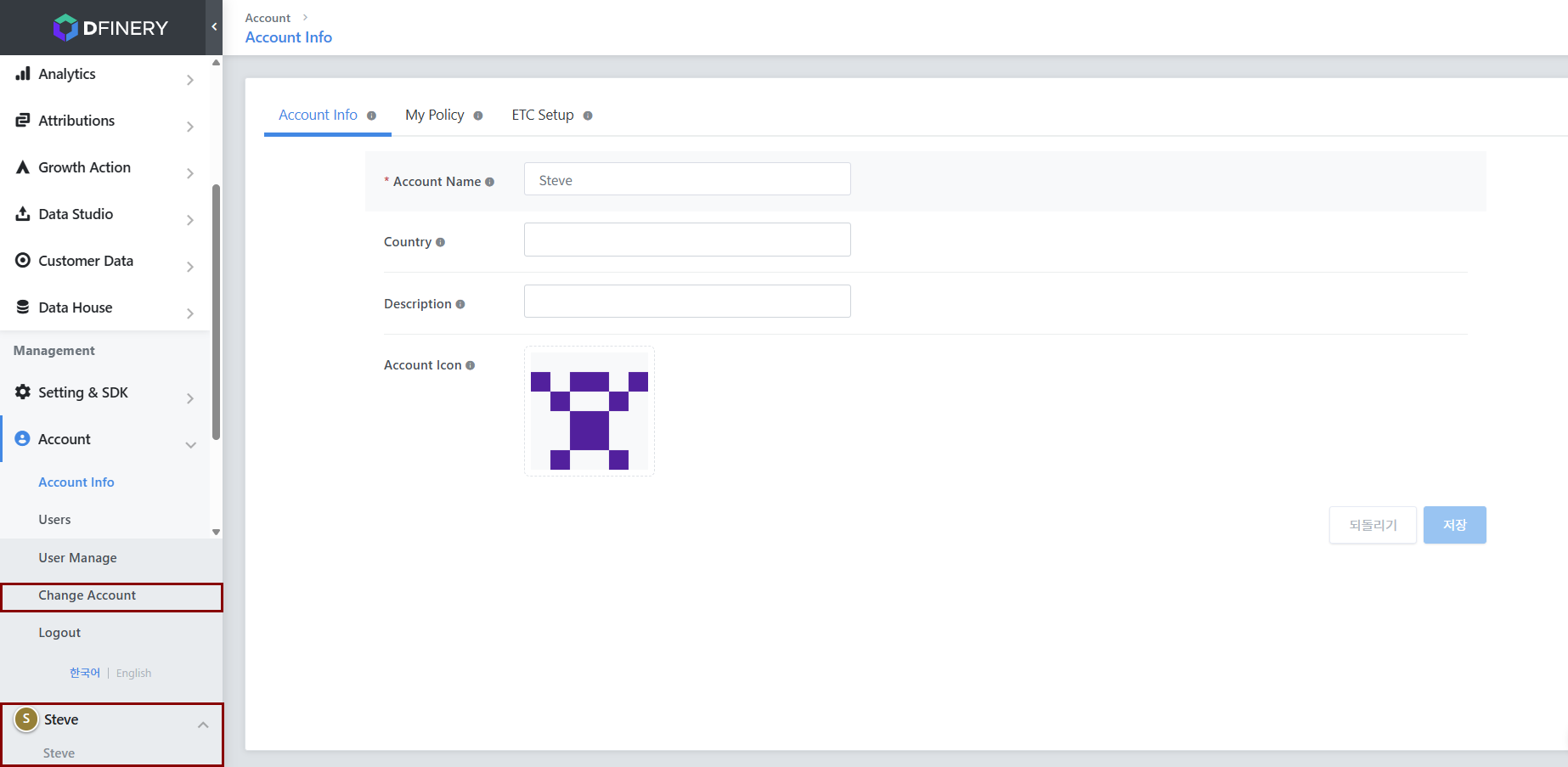Screen dimensions: 1568x767
Task: Switch language to 한국어
Action: 85,673
